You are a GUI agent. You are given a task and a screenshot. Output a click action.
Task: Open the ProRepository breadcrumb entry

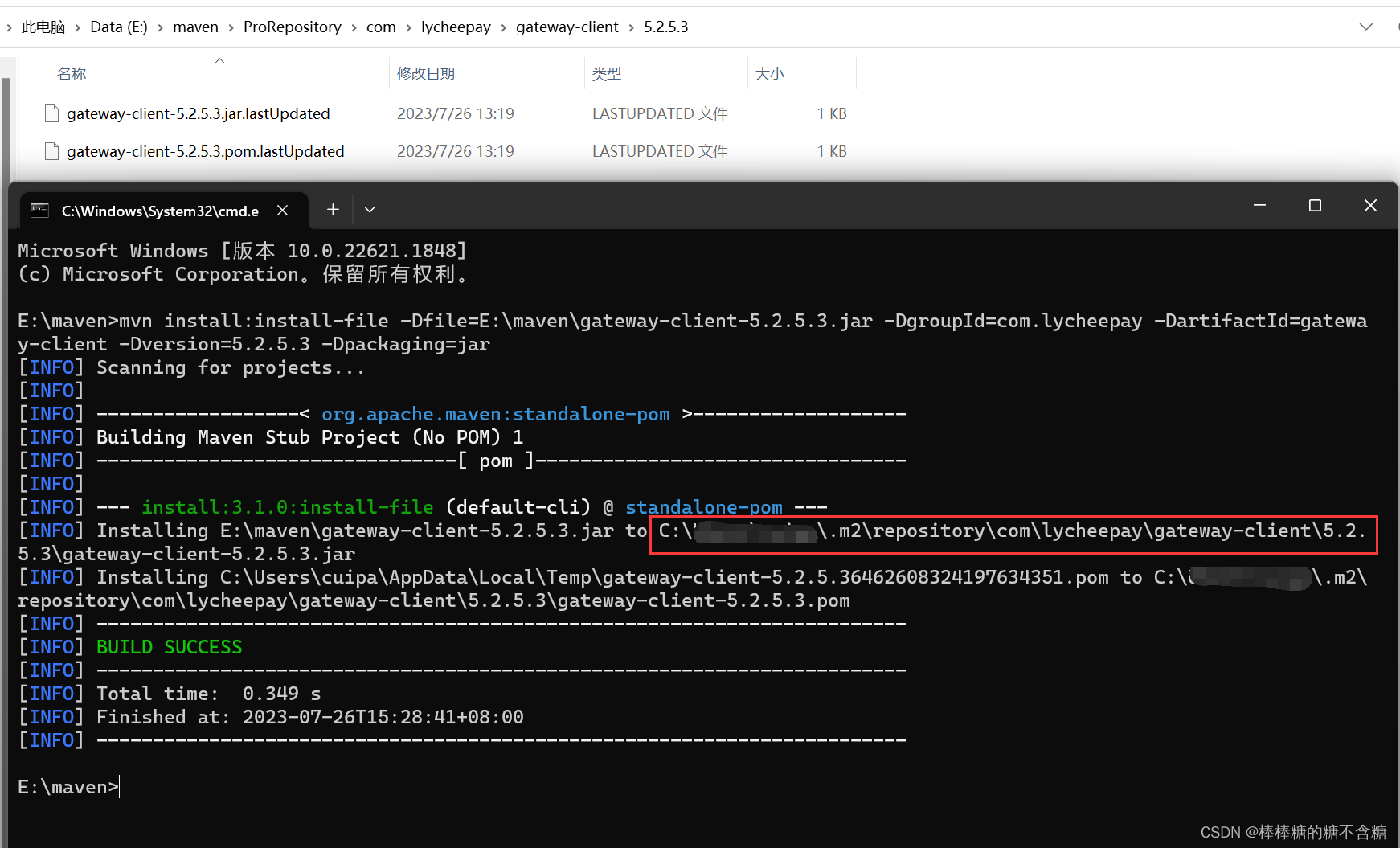click(x=292, y=26)
